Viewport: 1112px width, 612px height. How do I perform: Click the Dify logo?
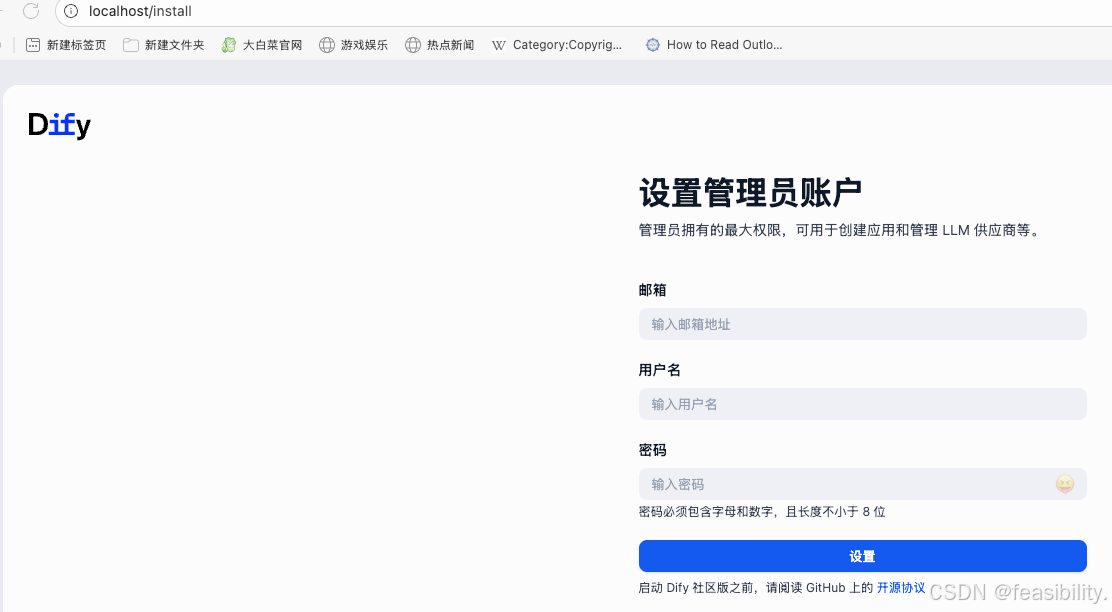click(x=60, y=126)
